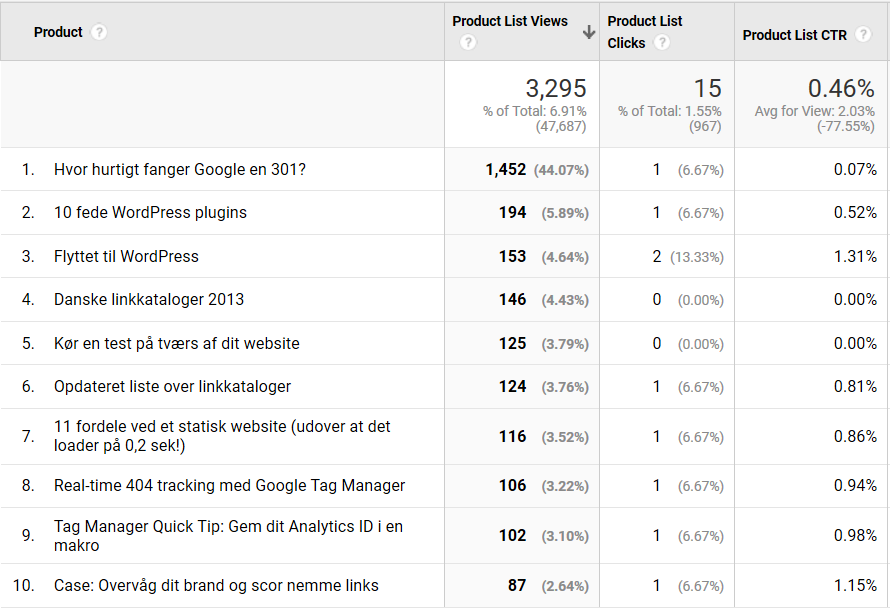890x610 pixels.
Task: Open "Opdateret liste over linkkataloger" entry
Action: [173, 387]
